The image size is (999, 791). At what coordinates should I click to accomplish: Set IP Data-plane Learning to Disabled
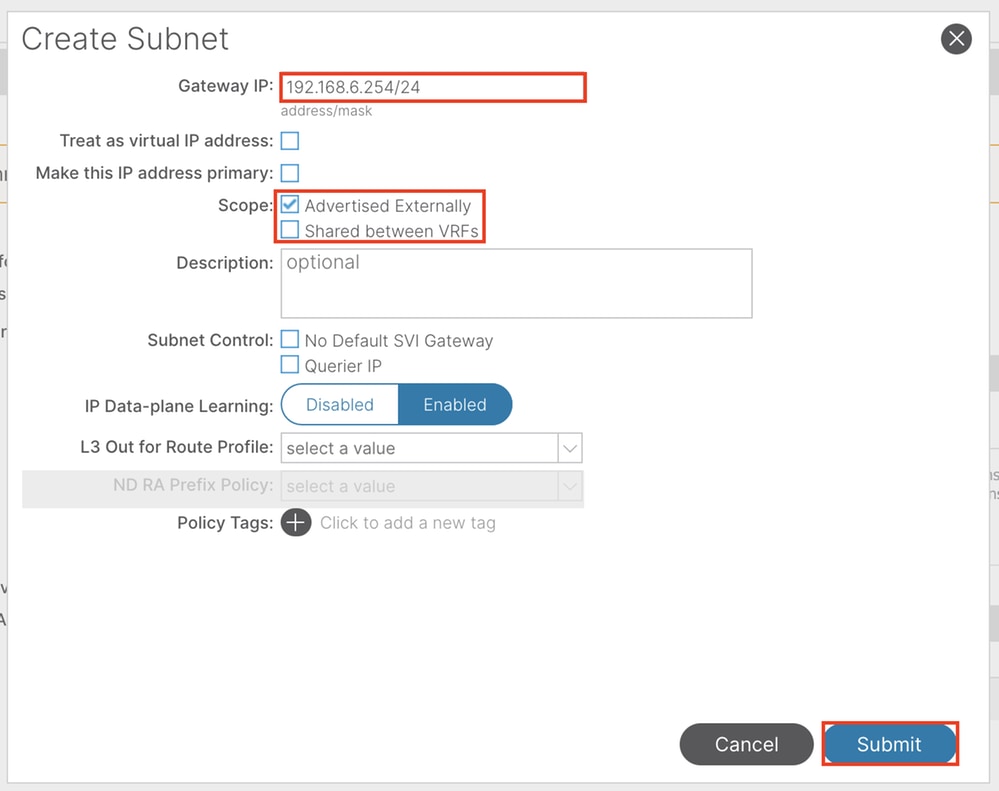340,405
